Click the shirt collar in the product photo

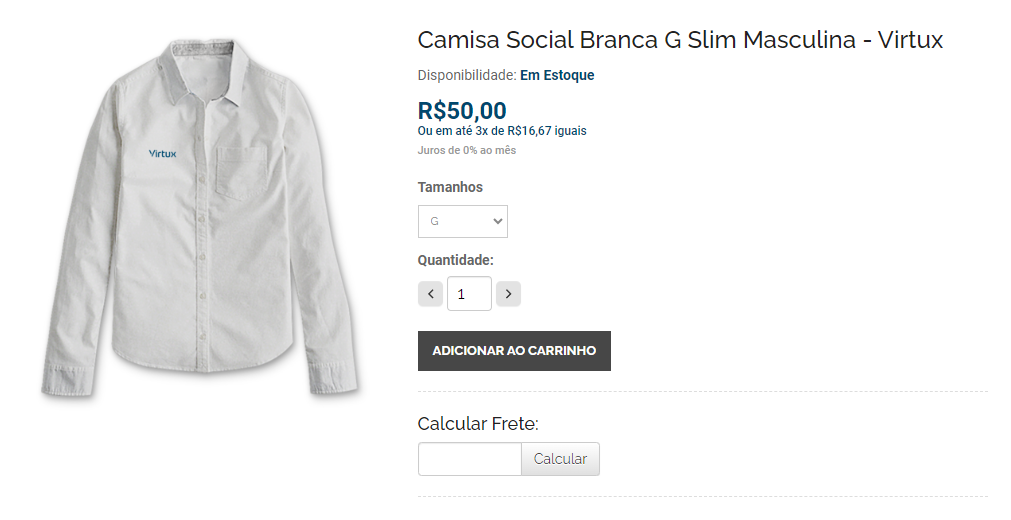[x=215, y=75]
